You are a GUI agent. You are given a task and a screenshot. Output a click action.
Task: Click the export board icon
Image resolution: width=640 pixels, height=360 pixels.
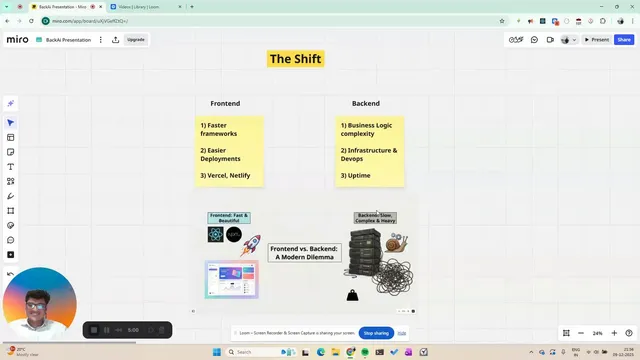pyautogui.click(x=116, y=40)
